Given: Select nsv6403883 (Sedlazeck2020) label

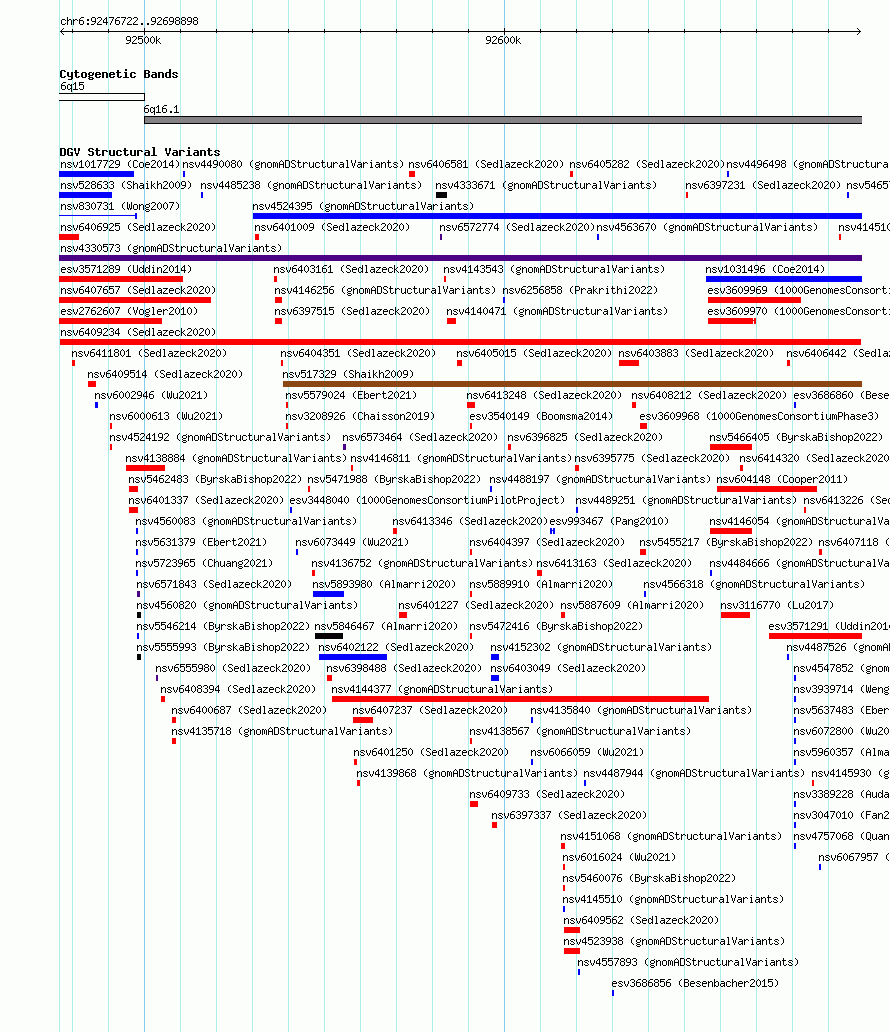Looking at the screenshot, I should pyautogui.click(x=696, y=353).
